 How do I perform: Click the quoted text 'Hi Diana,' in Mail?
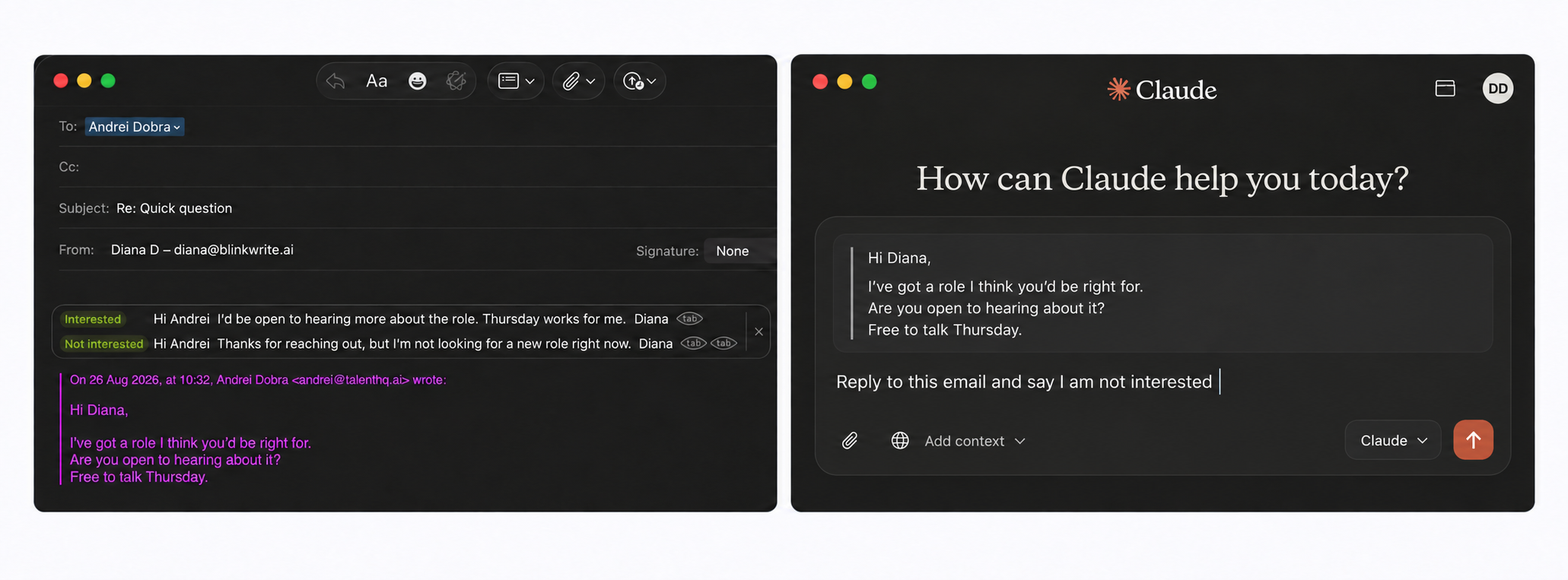tap(99, 410)
